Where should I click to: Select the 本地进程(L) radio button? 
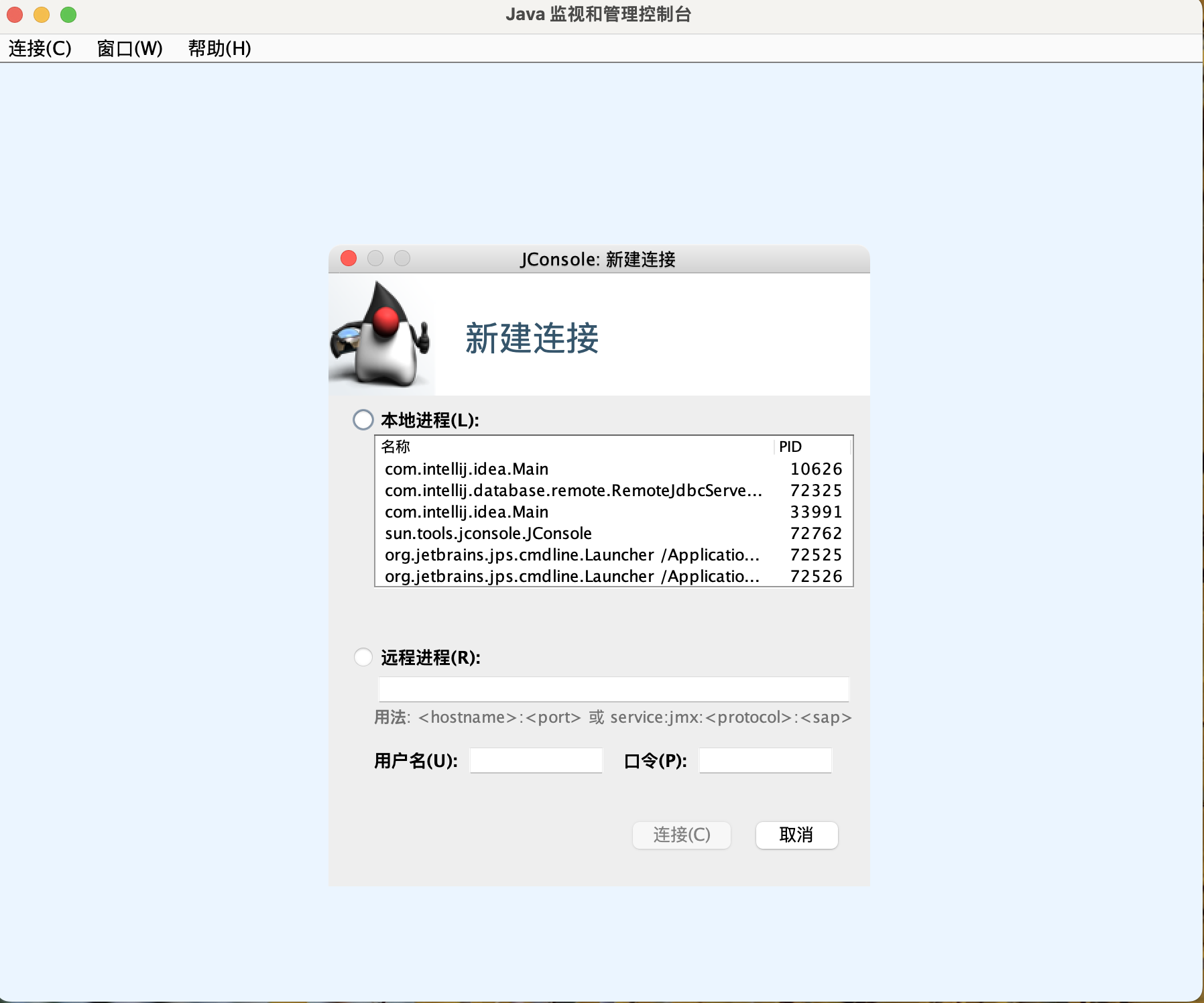tap(363, 420)
